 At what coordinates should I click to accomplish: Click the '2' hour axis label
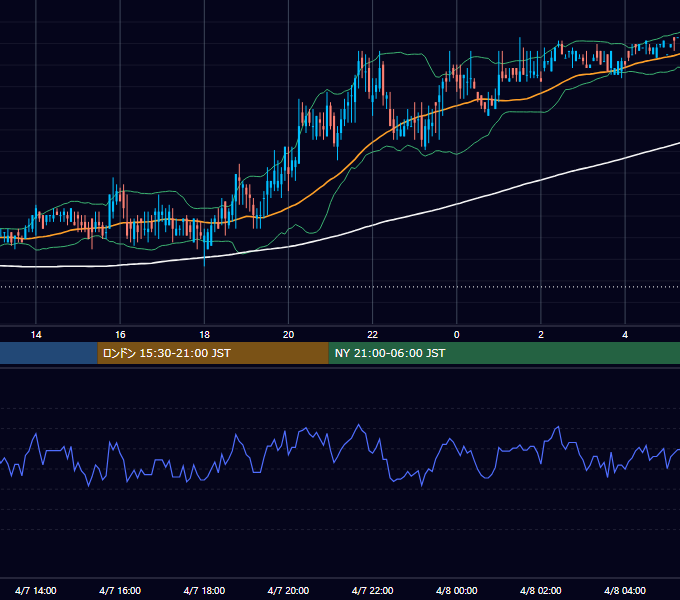click(541, 335)
